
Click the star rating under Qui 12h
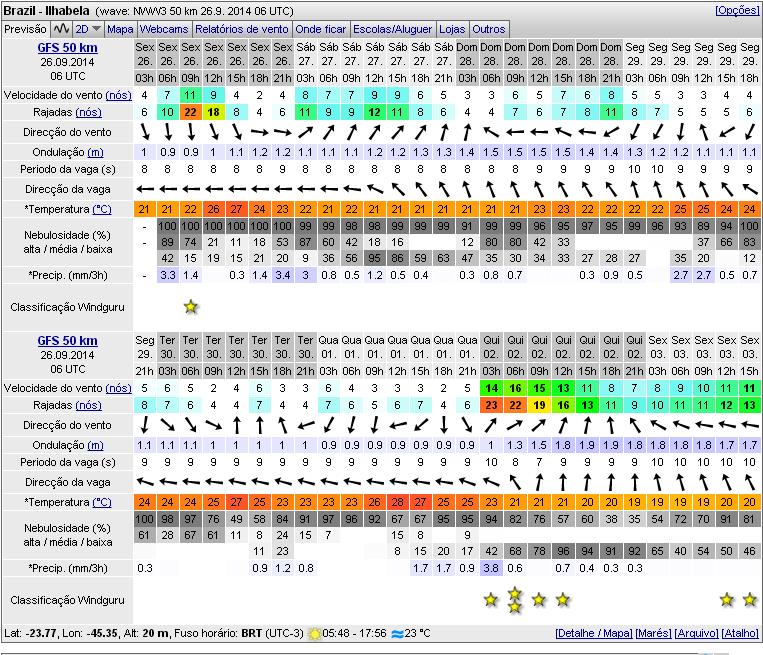[563, 600]
